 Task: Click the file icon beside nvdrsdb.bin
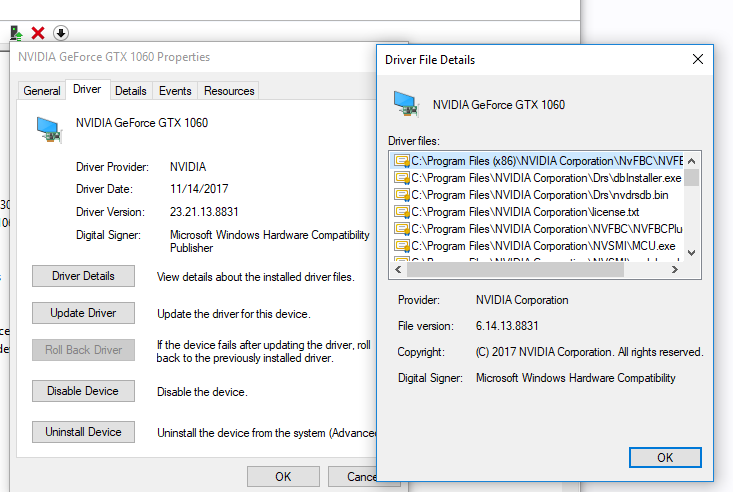pyautogui.click(x=402, y=195)
